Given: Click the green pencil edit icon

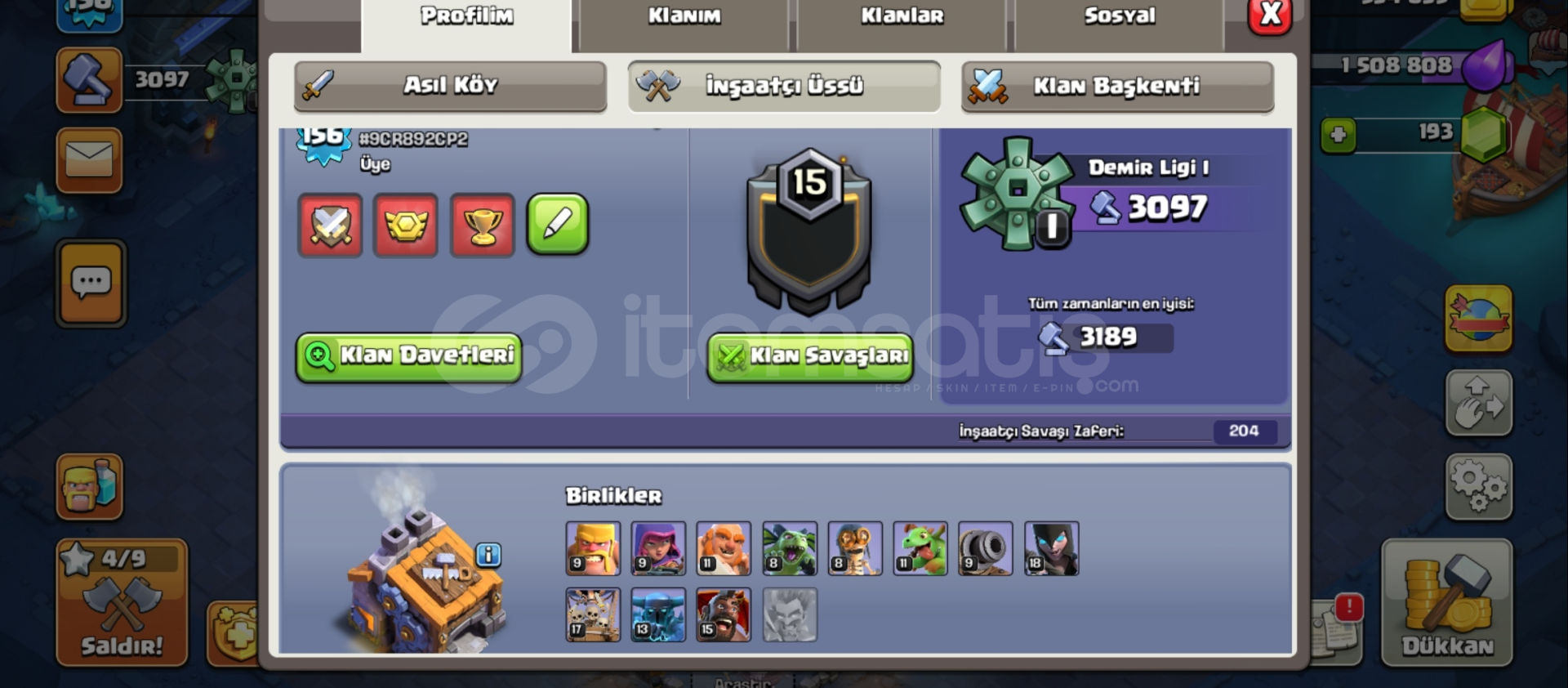Looking at the screenshot, I should coord(558,224).
